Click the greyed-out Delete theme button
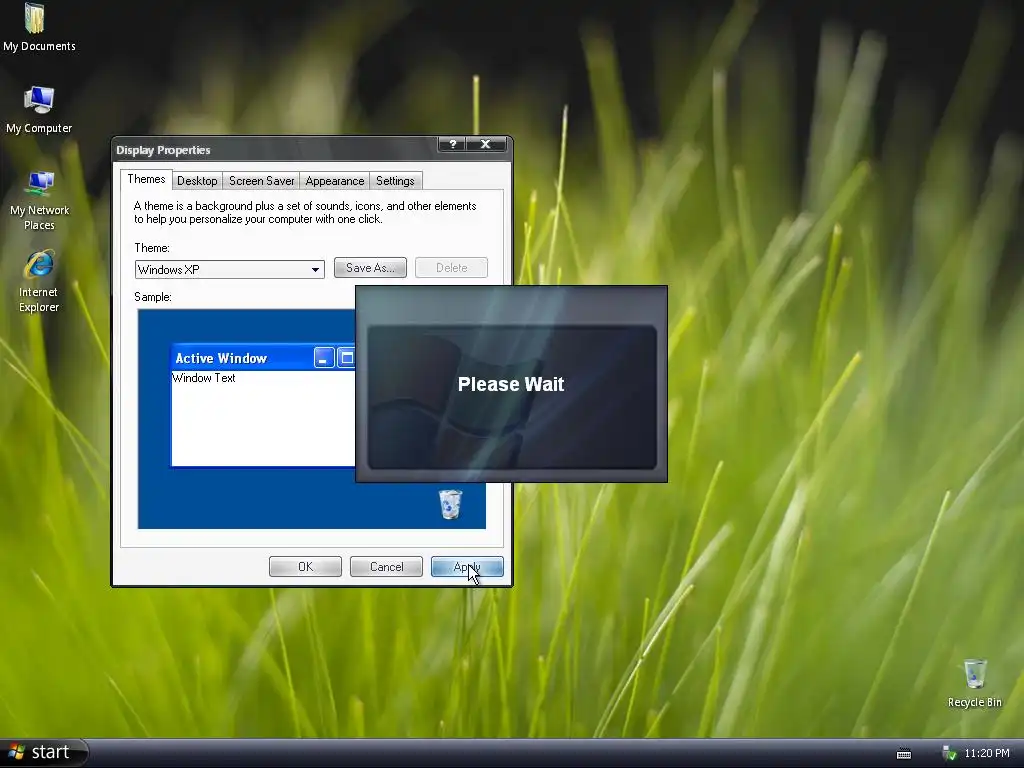 click(451, 268)
